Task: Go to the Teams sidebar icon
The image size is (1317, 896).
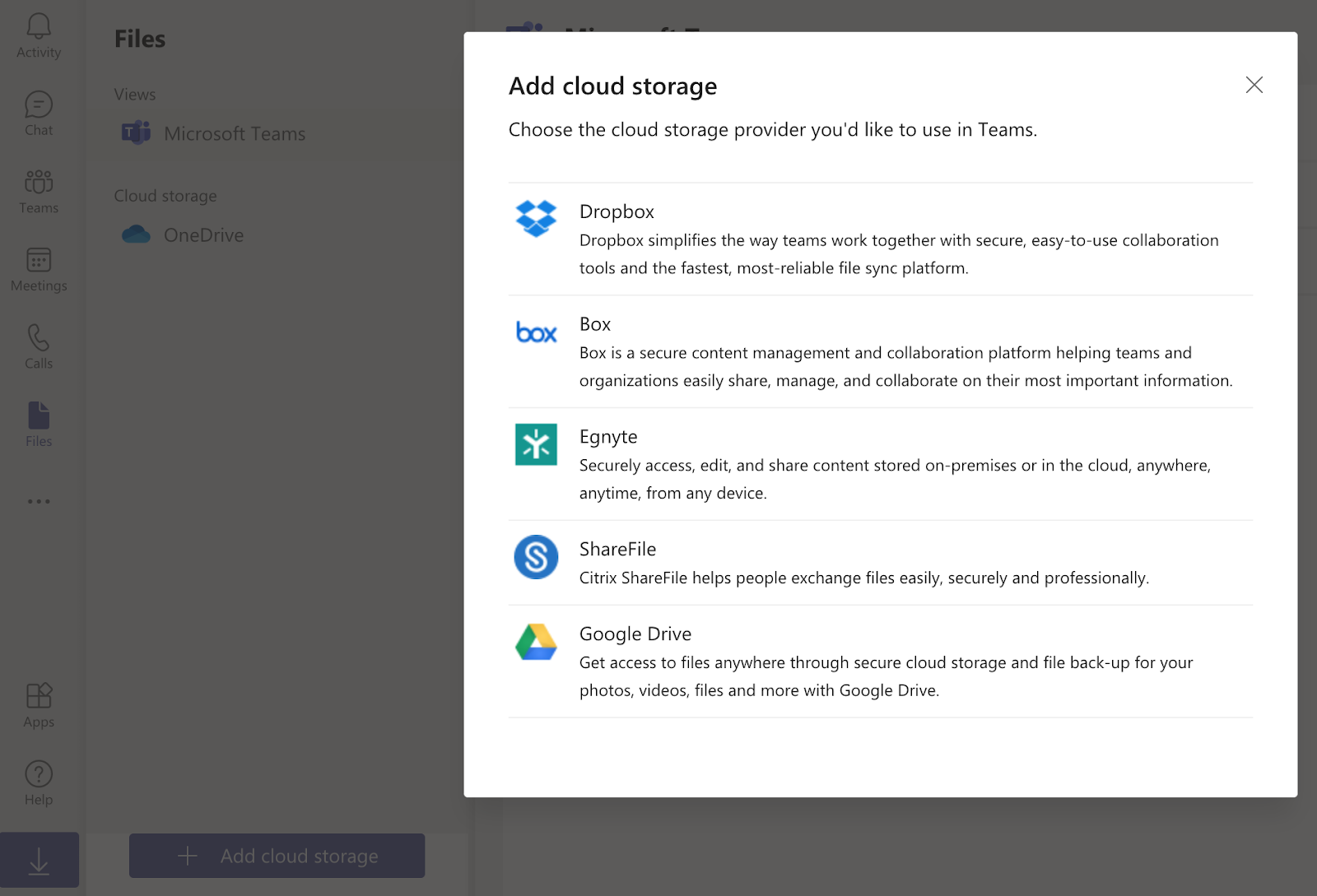Action: [39, 191]
